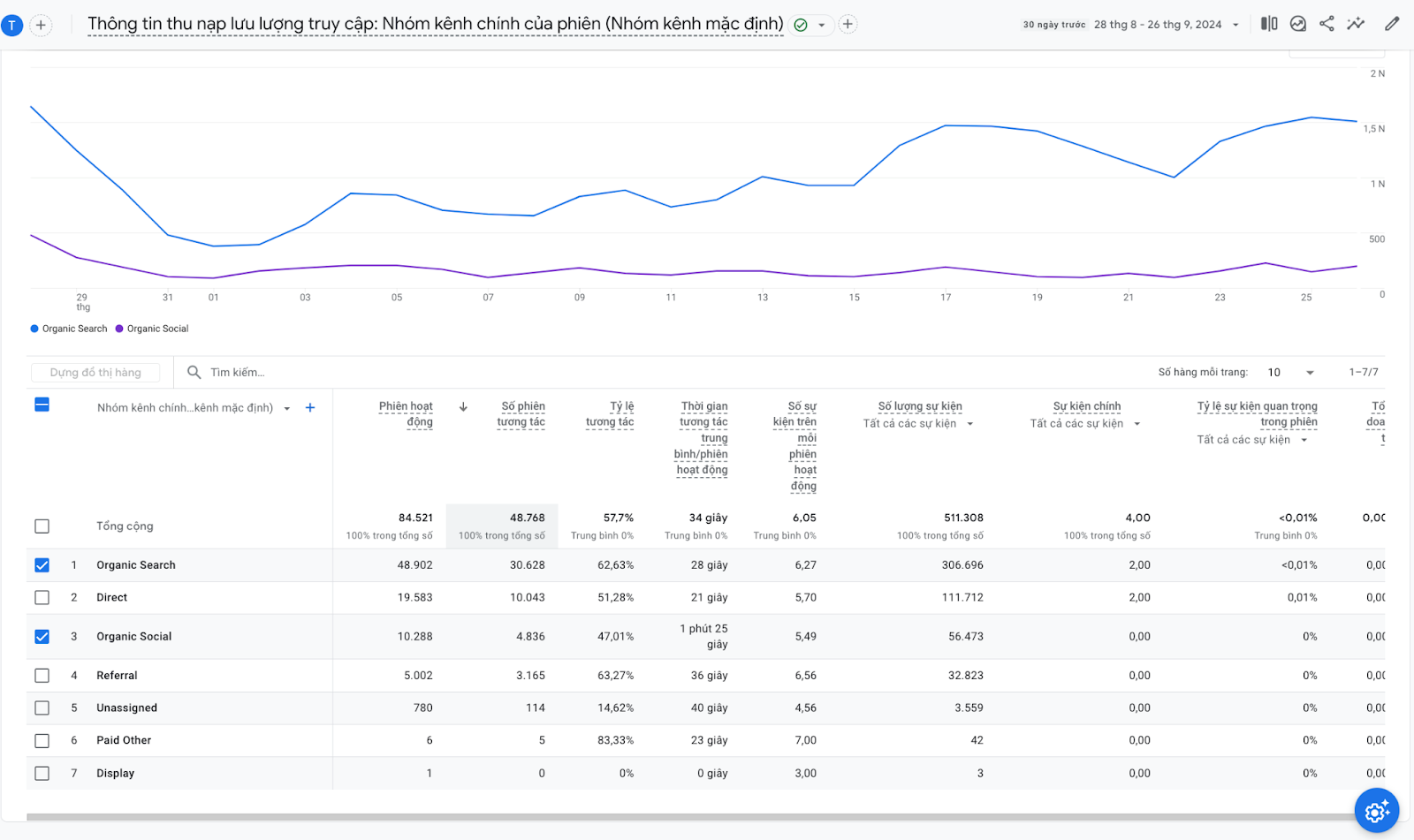Viewport: 1414px width, 840px height.
Task: Check the Display row checkbox
Action: click(x=42, y=774)
